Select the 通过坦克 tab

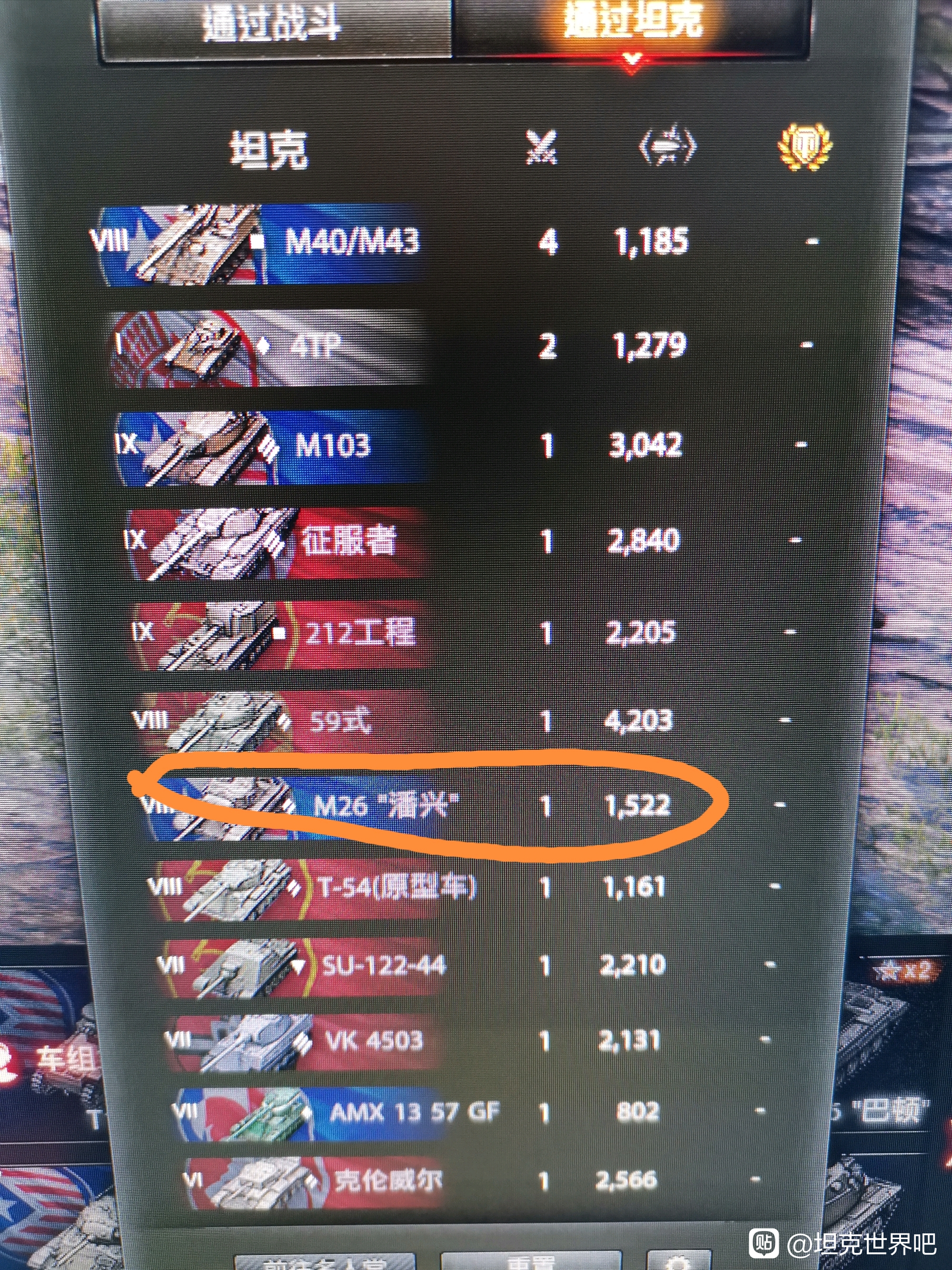click(x=631, y=26)
